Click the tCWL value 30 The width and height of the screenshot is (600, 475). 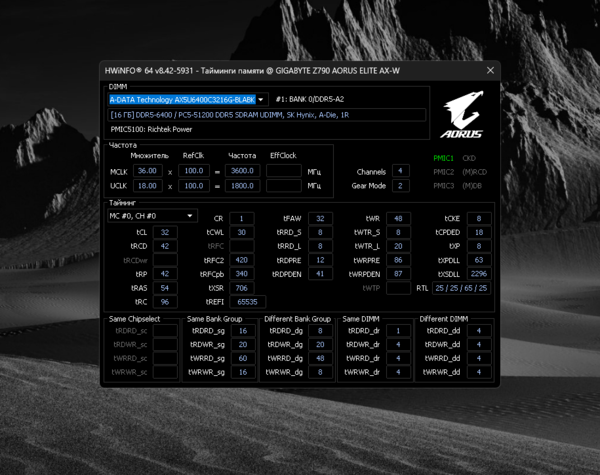point(241,232)
